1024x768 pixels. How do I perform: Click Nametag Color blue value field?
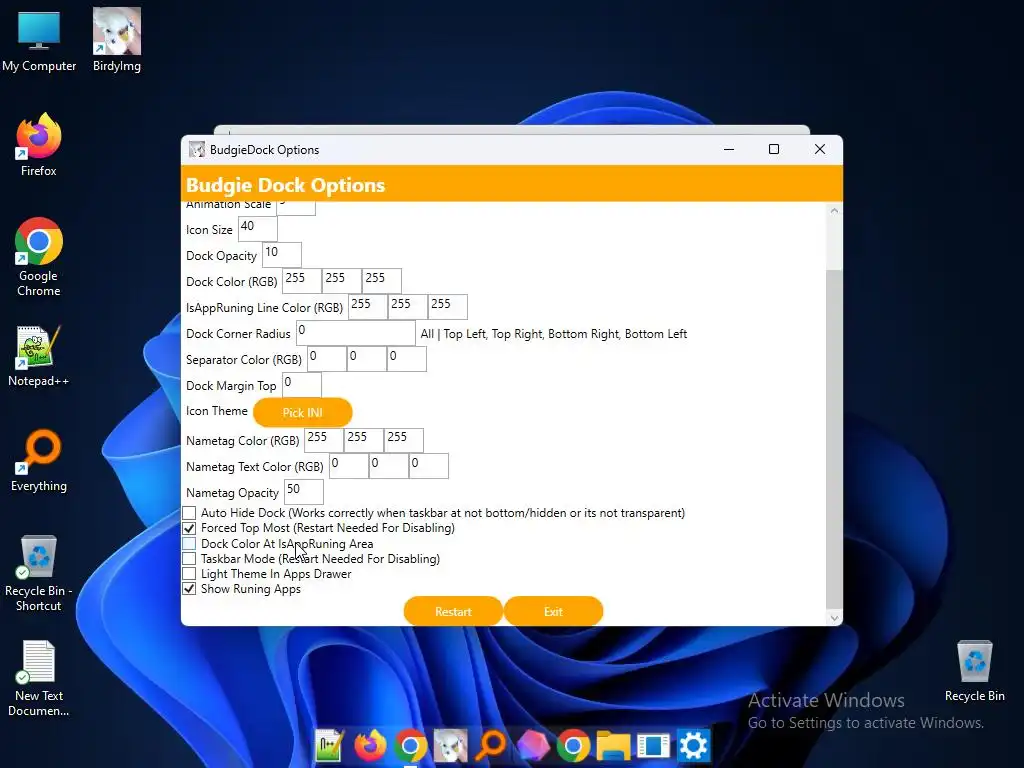pos(404,440)
